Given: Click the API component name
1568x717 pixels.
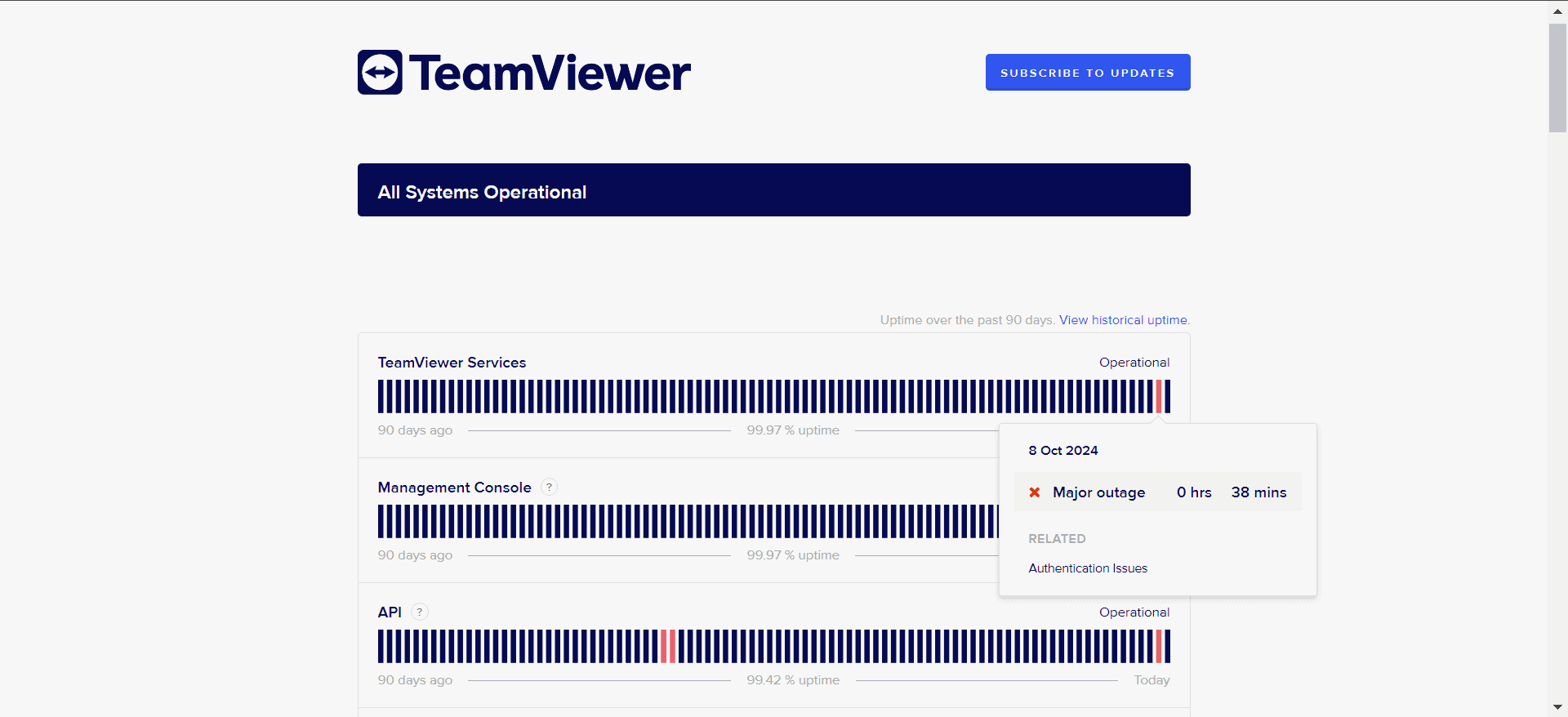Looking at the screenshot, I should pos(390,612).
